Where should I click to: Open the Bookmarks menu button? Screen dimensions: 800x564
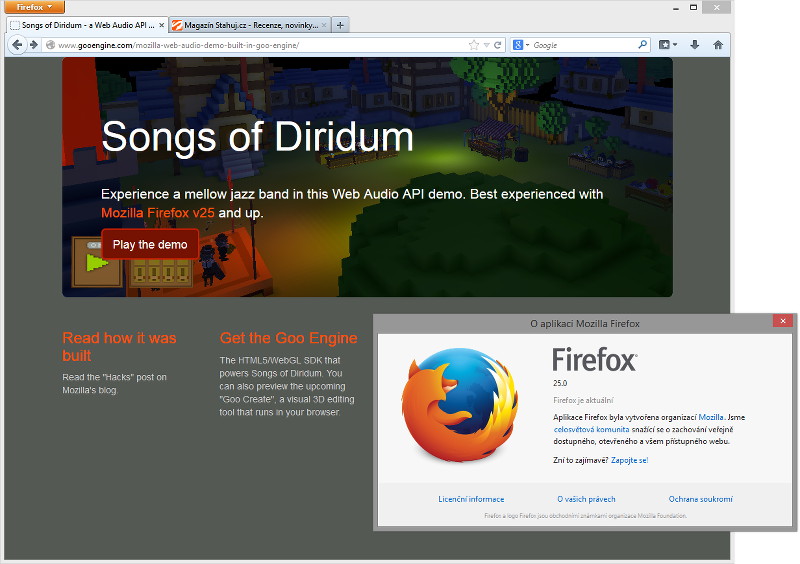tap(668, 45)
